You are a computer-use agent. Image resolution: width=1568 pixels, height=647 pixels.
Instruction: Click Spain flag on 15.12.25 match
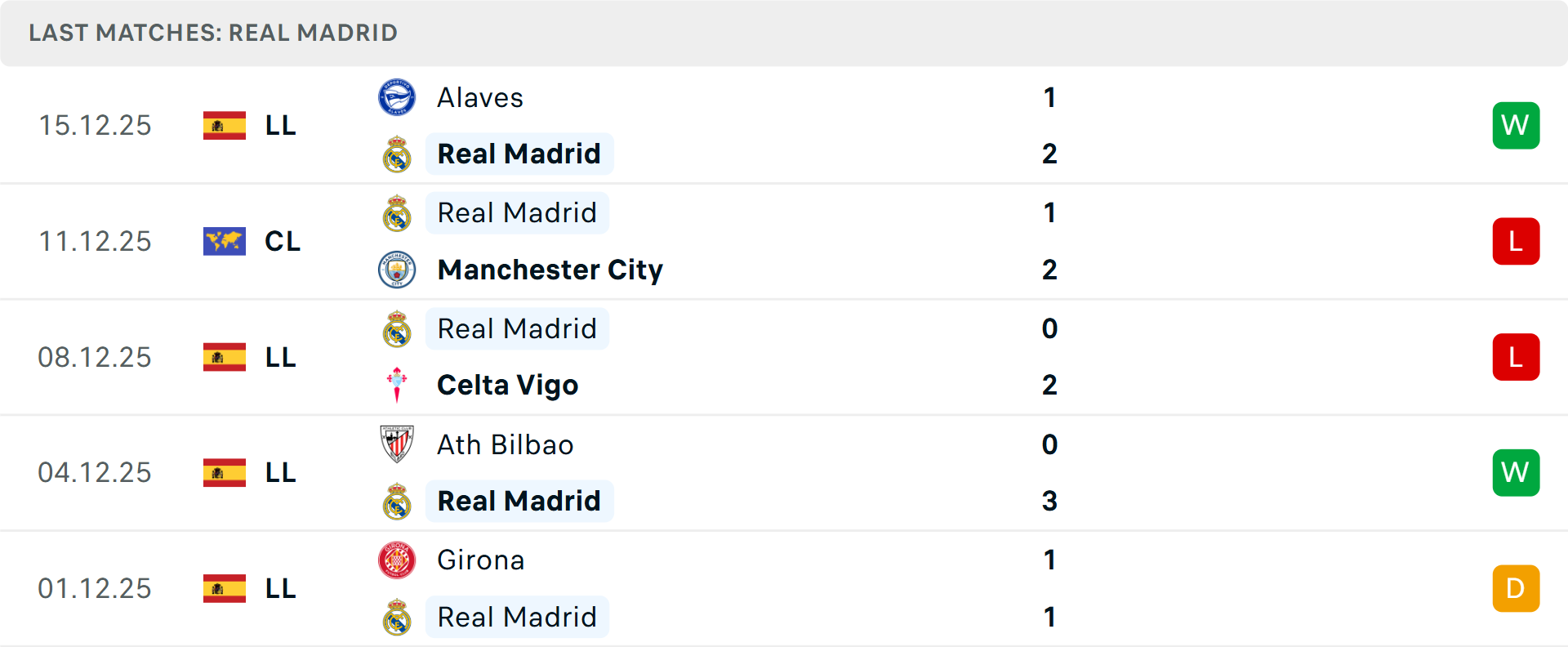(225, 126)
